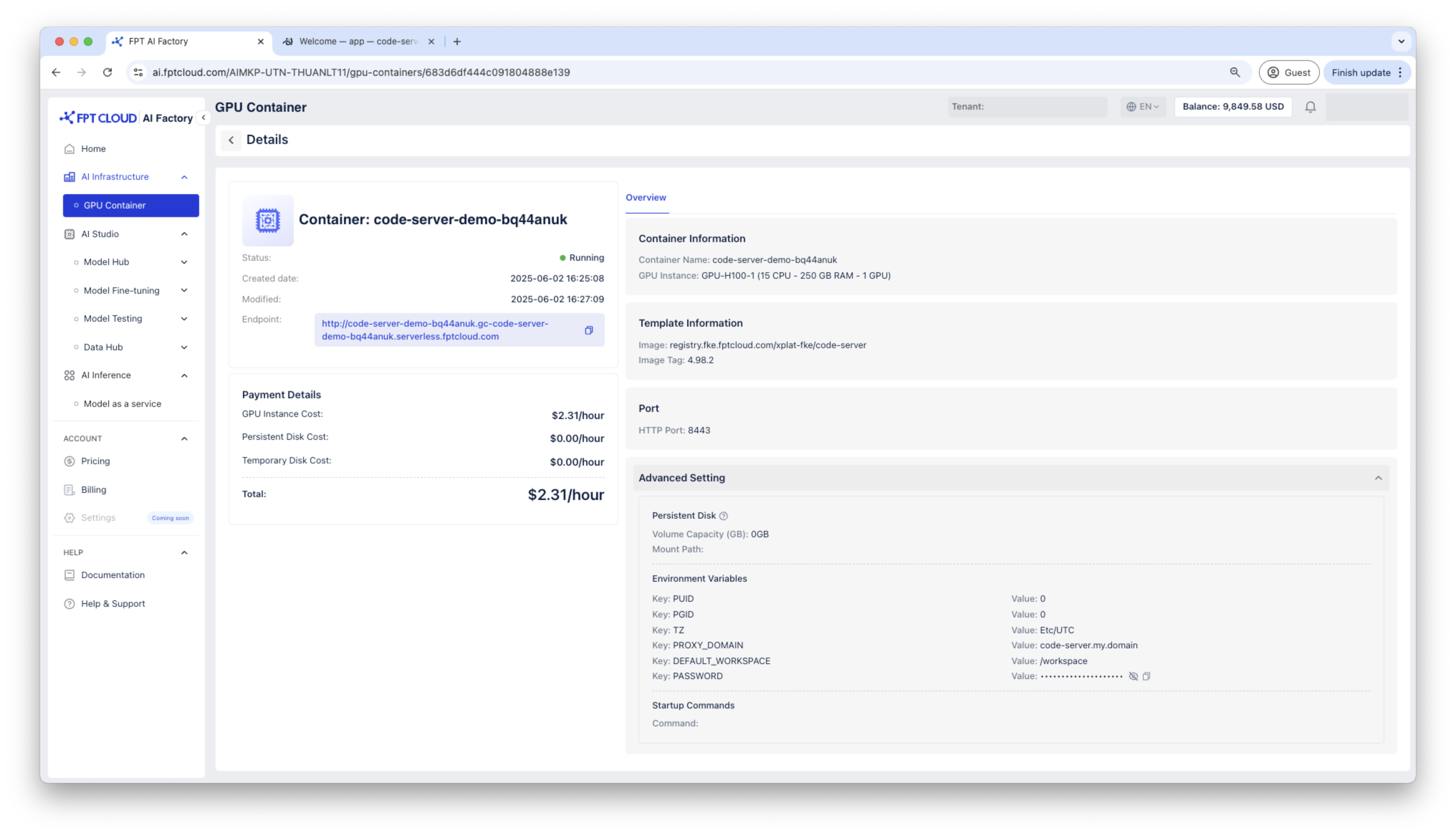
Task: Copy the PASSWORD value icon
Action: (x=1146, y=676)
